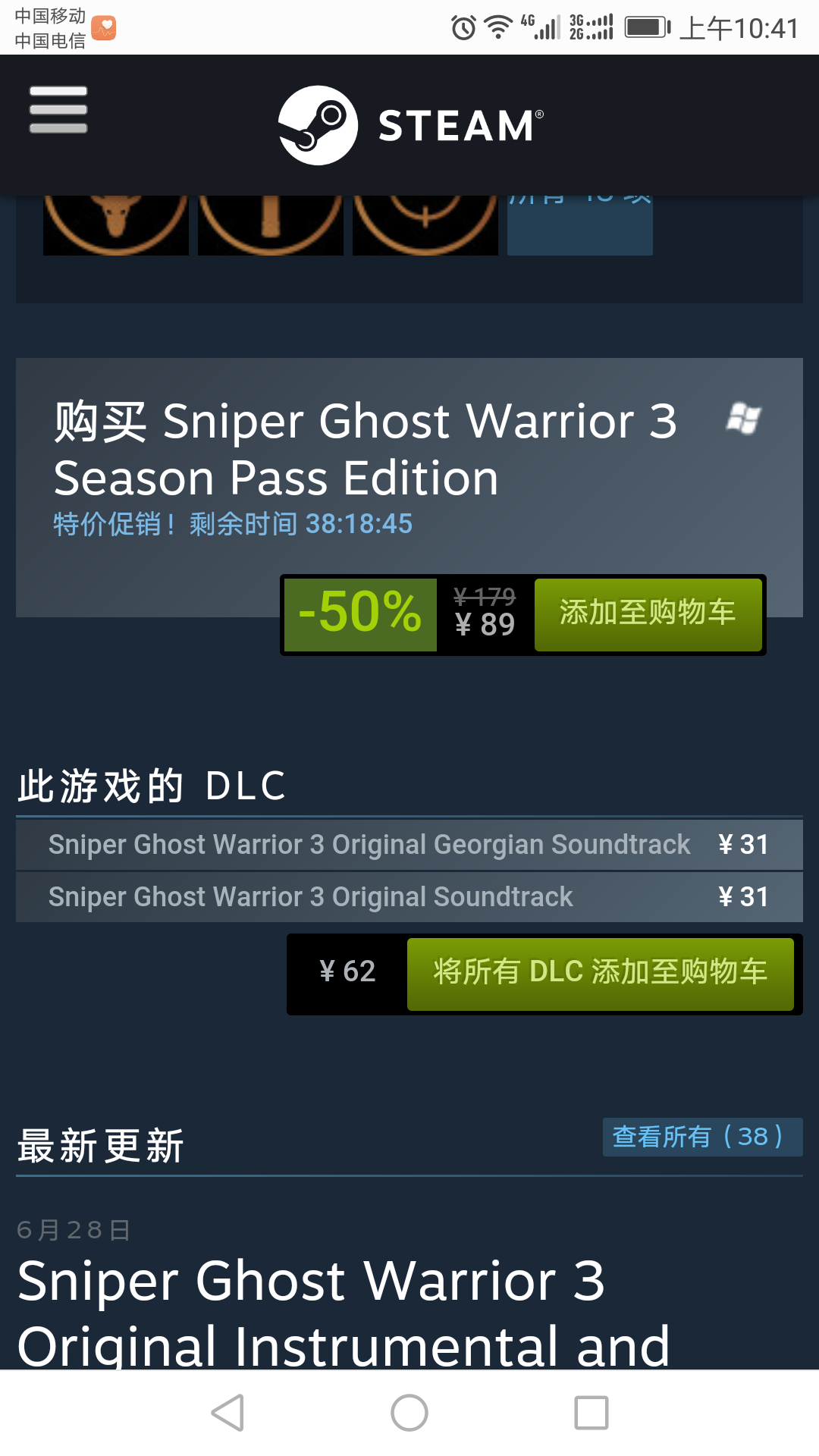Tap the Android back button
Image resolution: width=819 pixels, height=1456 pixels.
tap(227, 1413)
